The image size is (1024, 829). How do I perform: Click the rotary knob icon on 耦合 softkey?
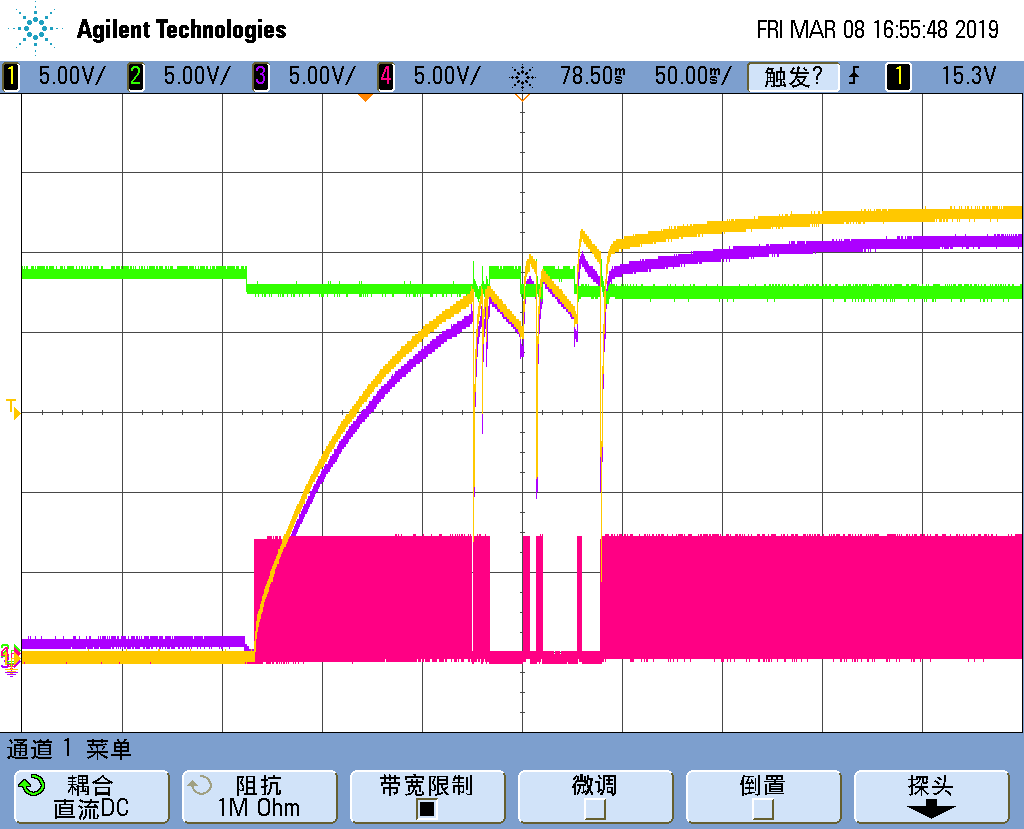[32, 785]
